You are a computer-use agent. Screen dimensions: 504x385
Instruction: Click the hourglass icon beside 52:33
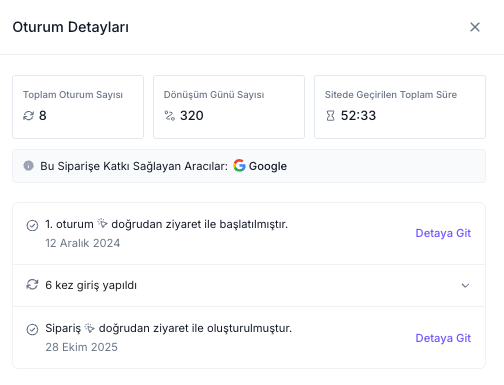click(330, 116)
